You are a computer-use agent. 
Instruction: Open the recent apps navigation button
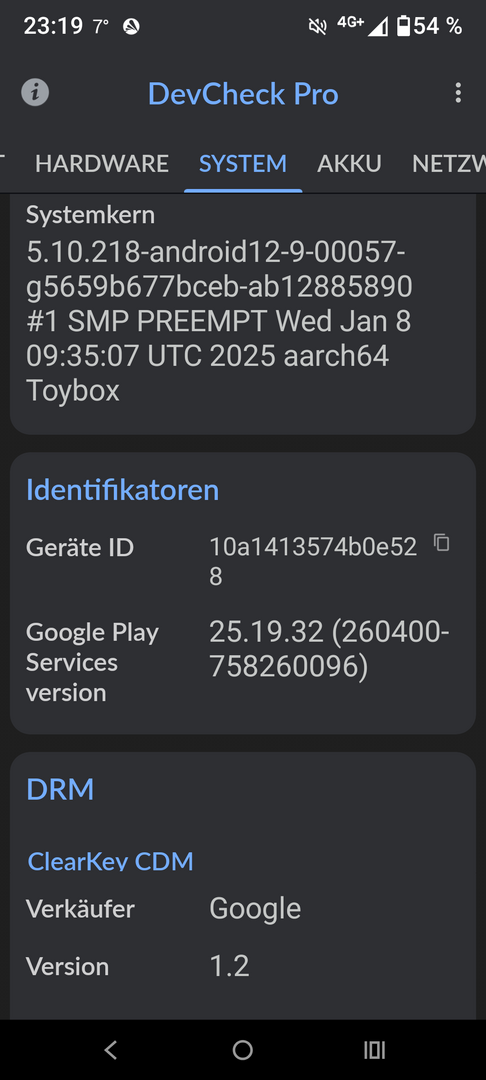[x=374, y=1050]
